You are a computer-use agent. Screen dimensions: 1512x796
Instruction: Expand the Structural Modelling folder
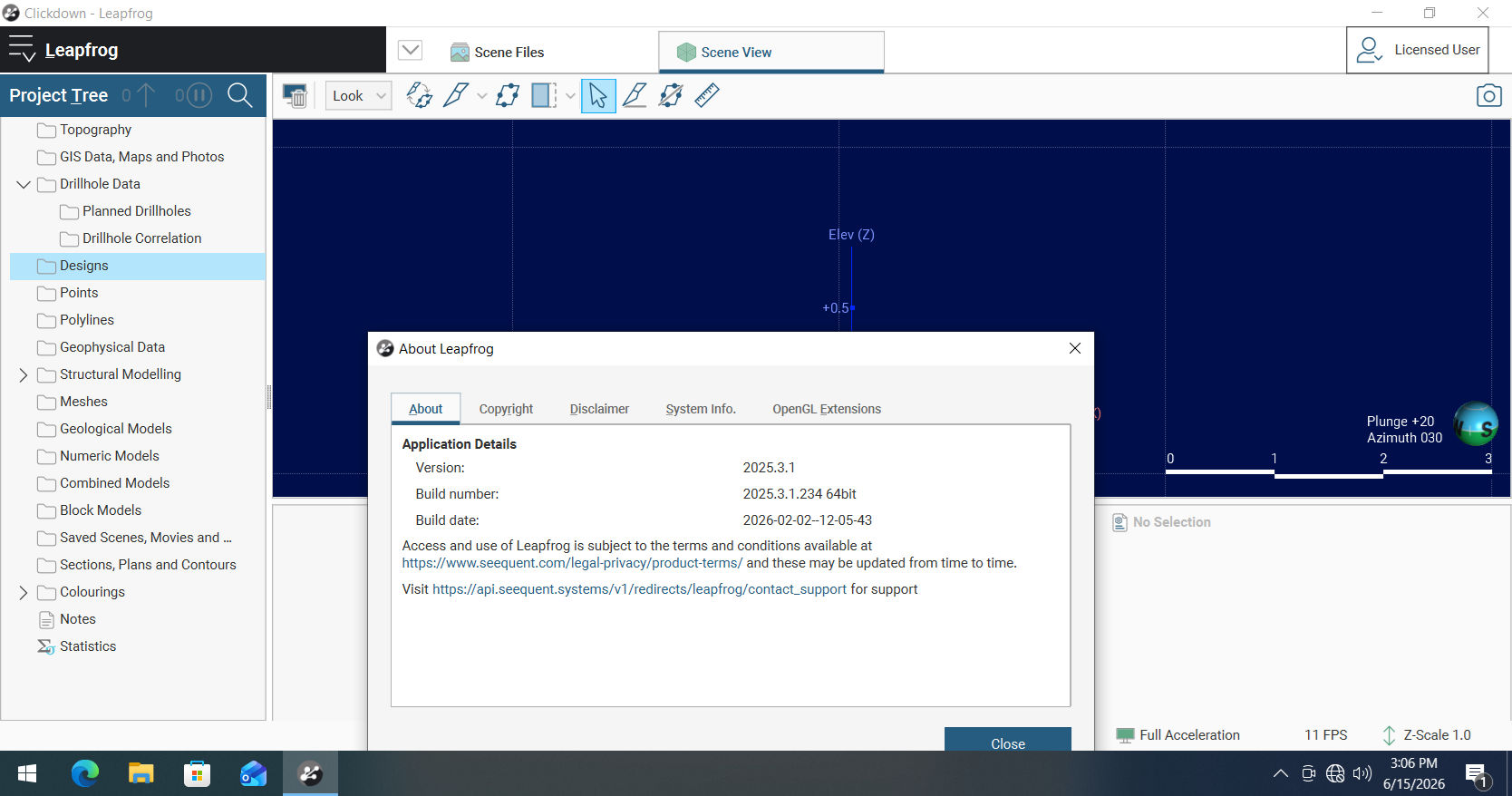click(x=24, y=374)
